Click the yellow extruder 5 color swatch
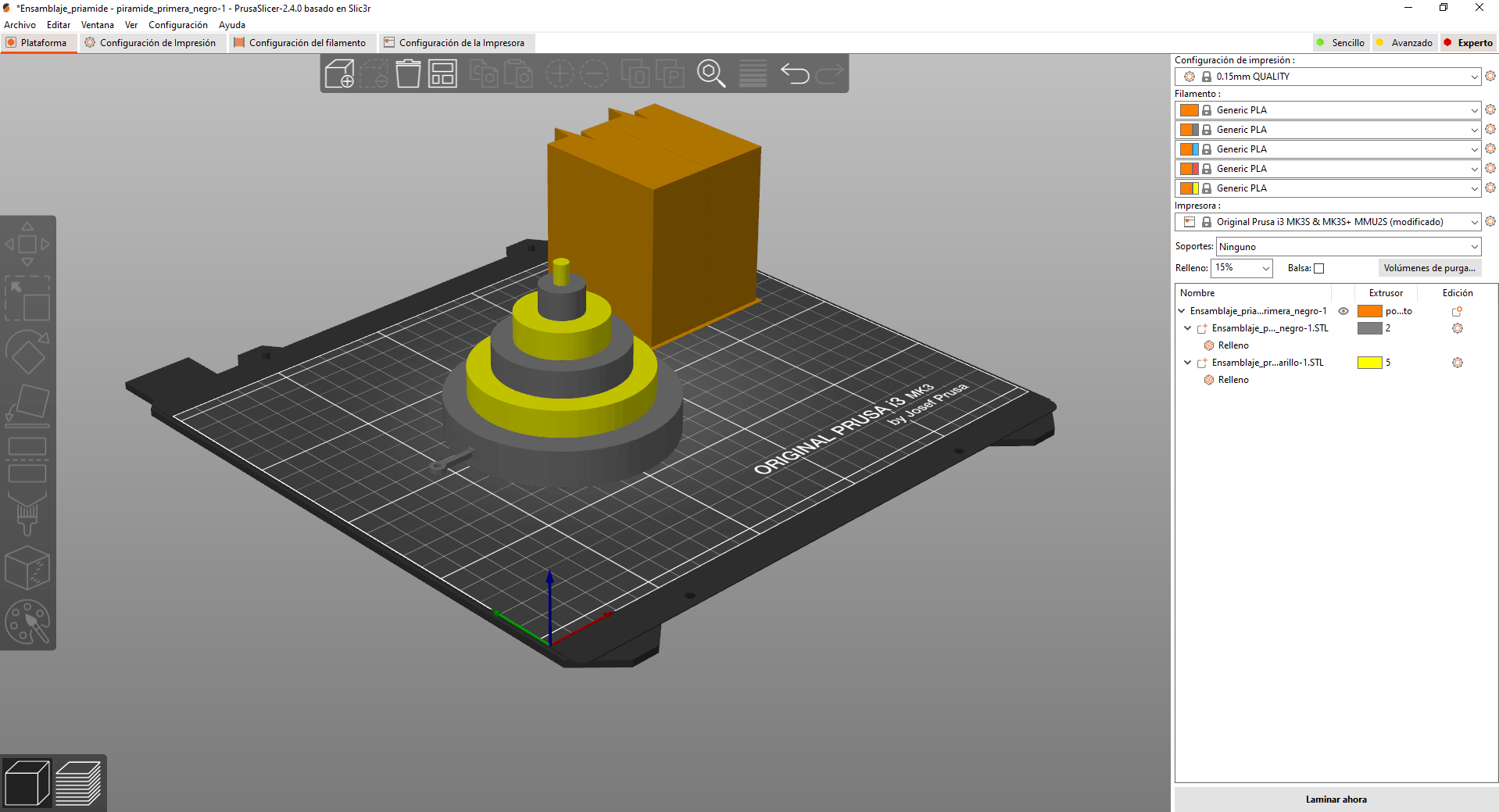The width and height of the screenshot is (1499, 812). 1369,363
